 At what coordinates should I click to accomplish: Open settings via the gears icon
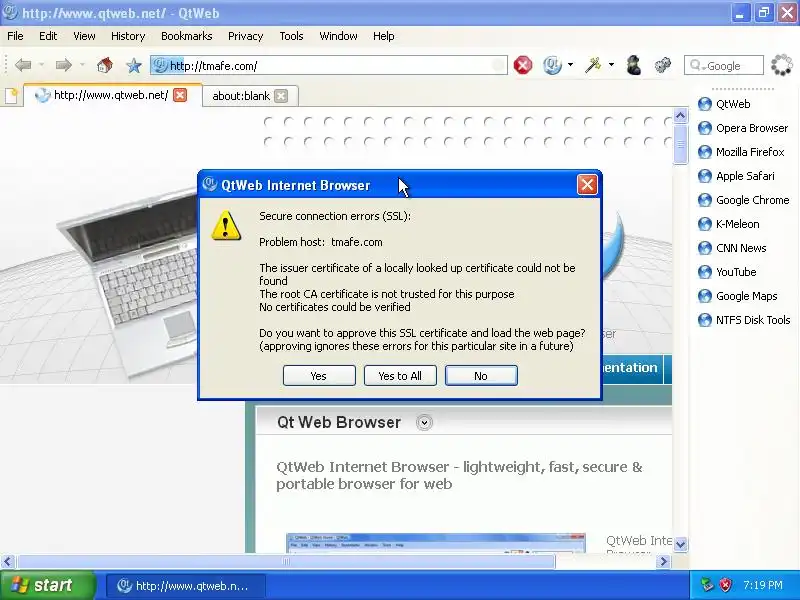point(663,65)
